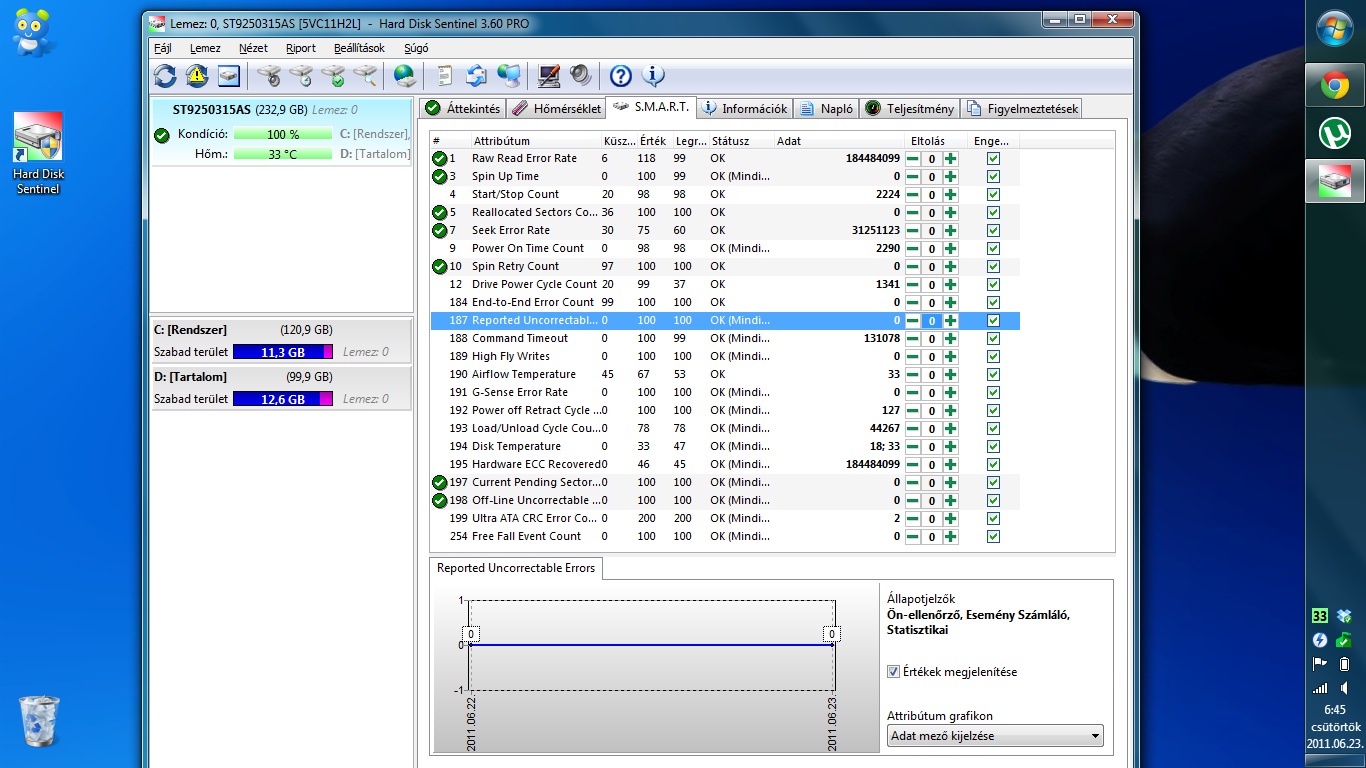Switch to the Információk tab
Screen dimensions: 1366x768
point(744,108)
